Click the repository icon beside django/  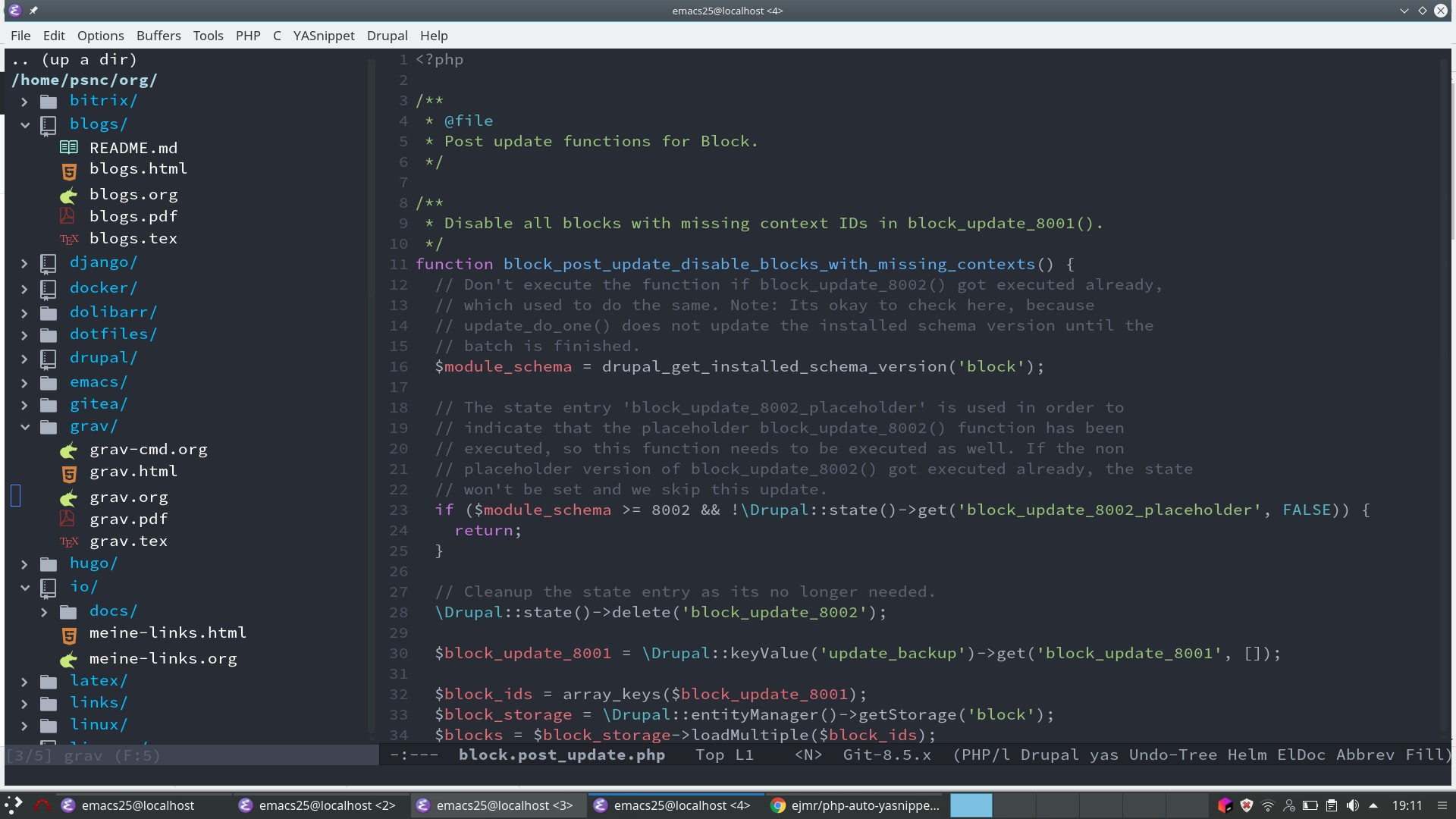49,263
